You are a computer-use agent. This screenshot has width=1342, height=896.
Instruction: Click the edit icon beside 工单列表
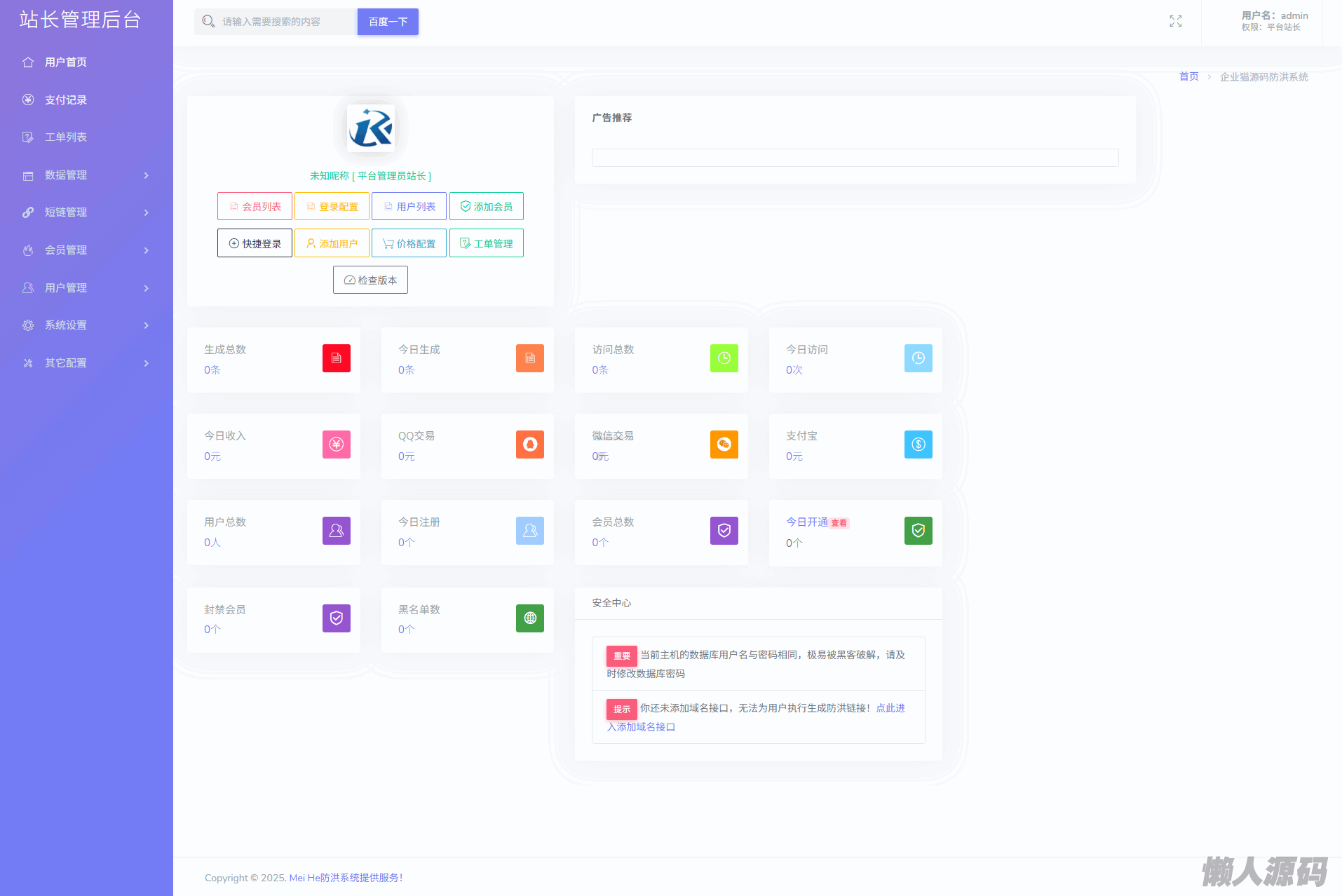28,137
